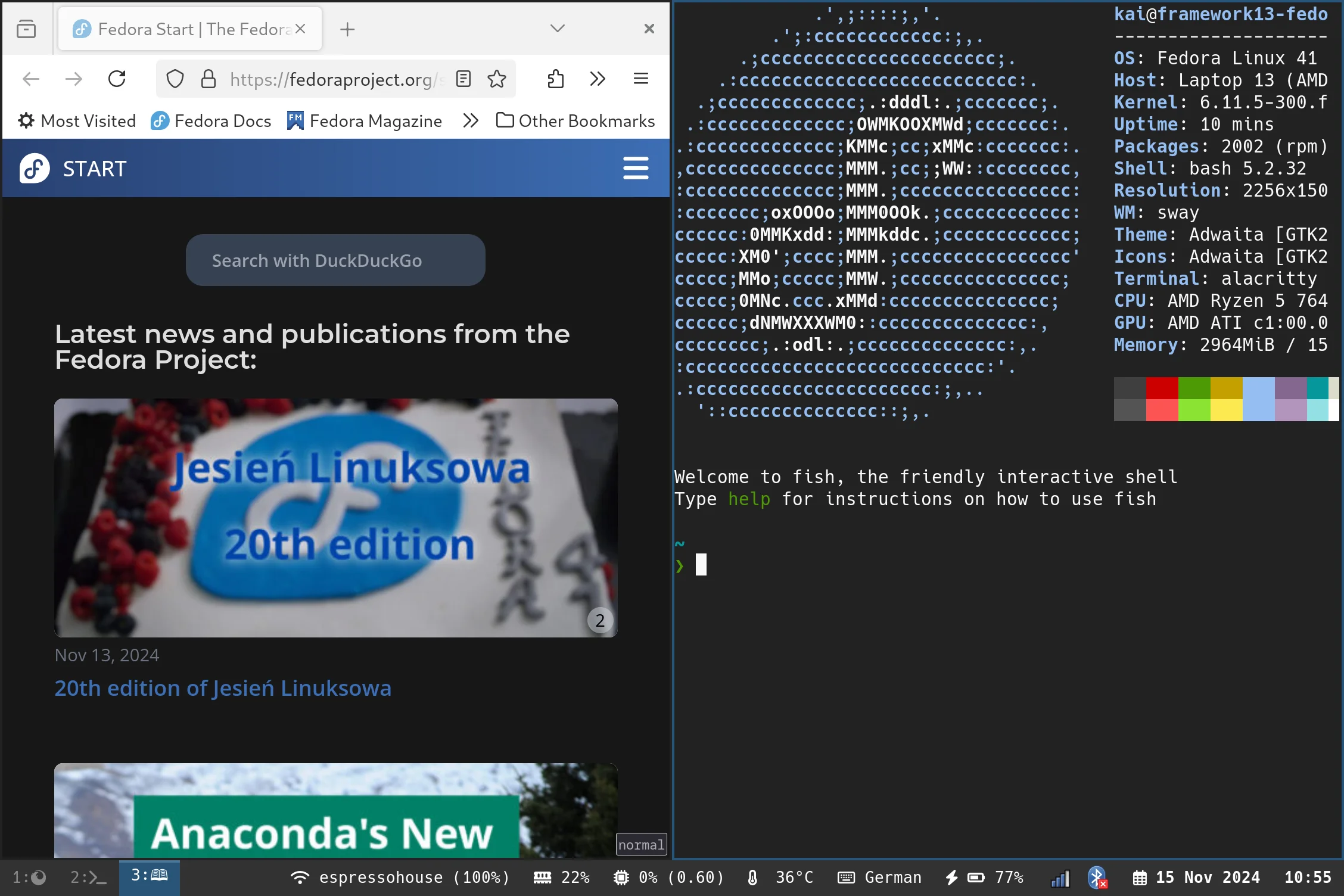Open Fedora Docs bookmark

[211, 121]
